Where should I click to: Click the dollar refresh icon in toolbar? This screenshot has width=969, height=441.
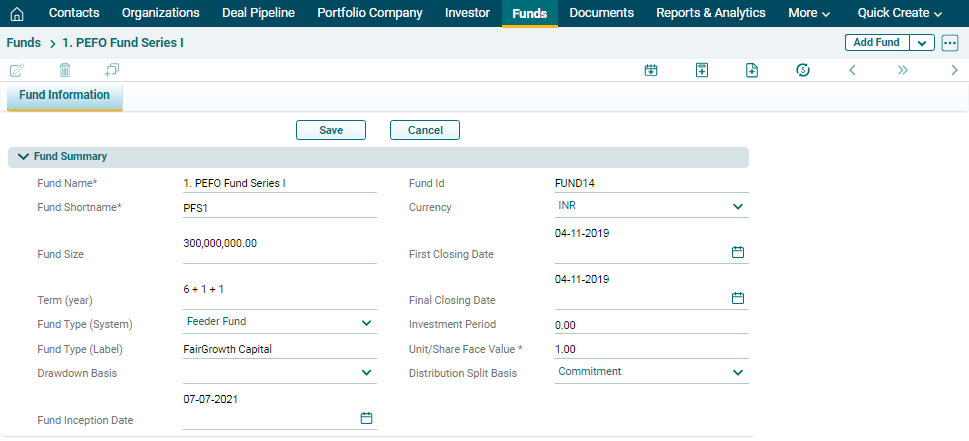point(802,70)
